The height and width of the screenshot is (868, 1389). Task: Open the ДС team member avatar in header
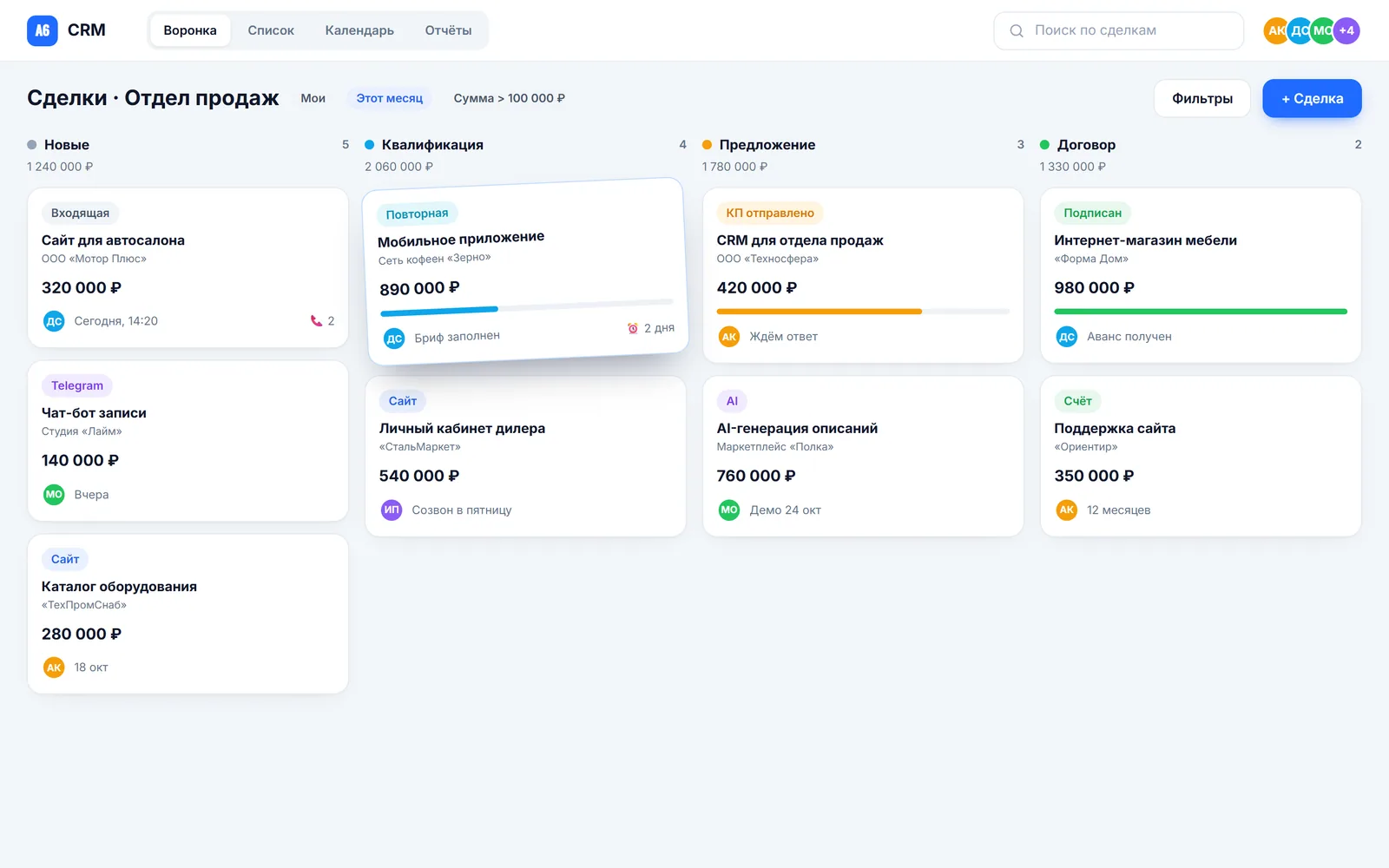pos(1300,30)
